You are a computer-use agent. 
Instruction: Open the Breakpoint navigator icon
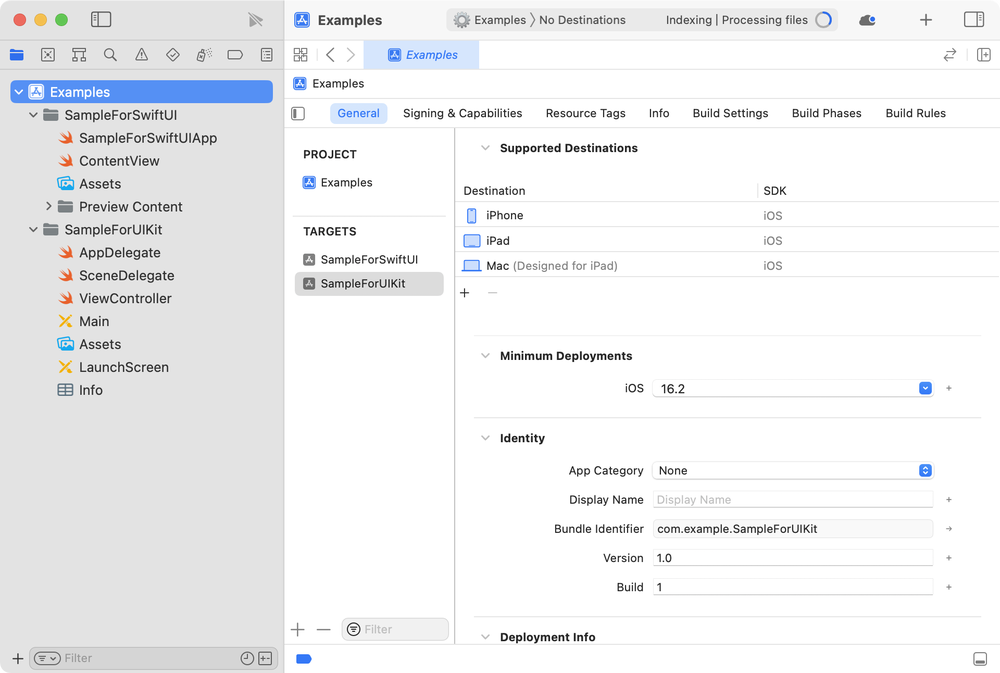point(235,55)
